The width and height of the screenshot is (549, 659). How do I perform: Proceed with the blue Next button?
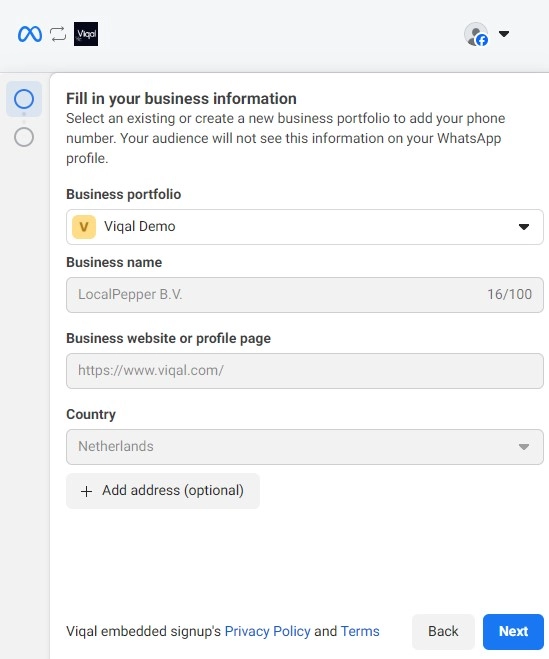pyautogui.click(x=513, y=632)
